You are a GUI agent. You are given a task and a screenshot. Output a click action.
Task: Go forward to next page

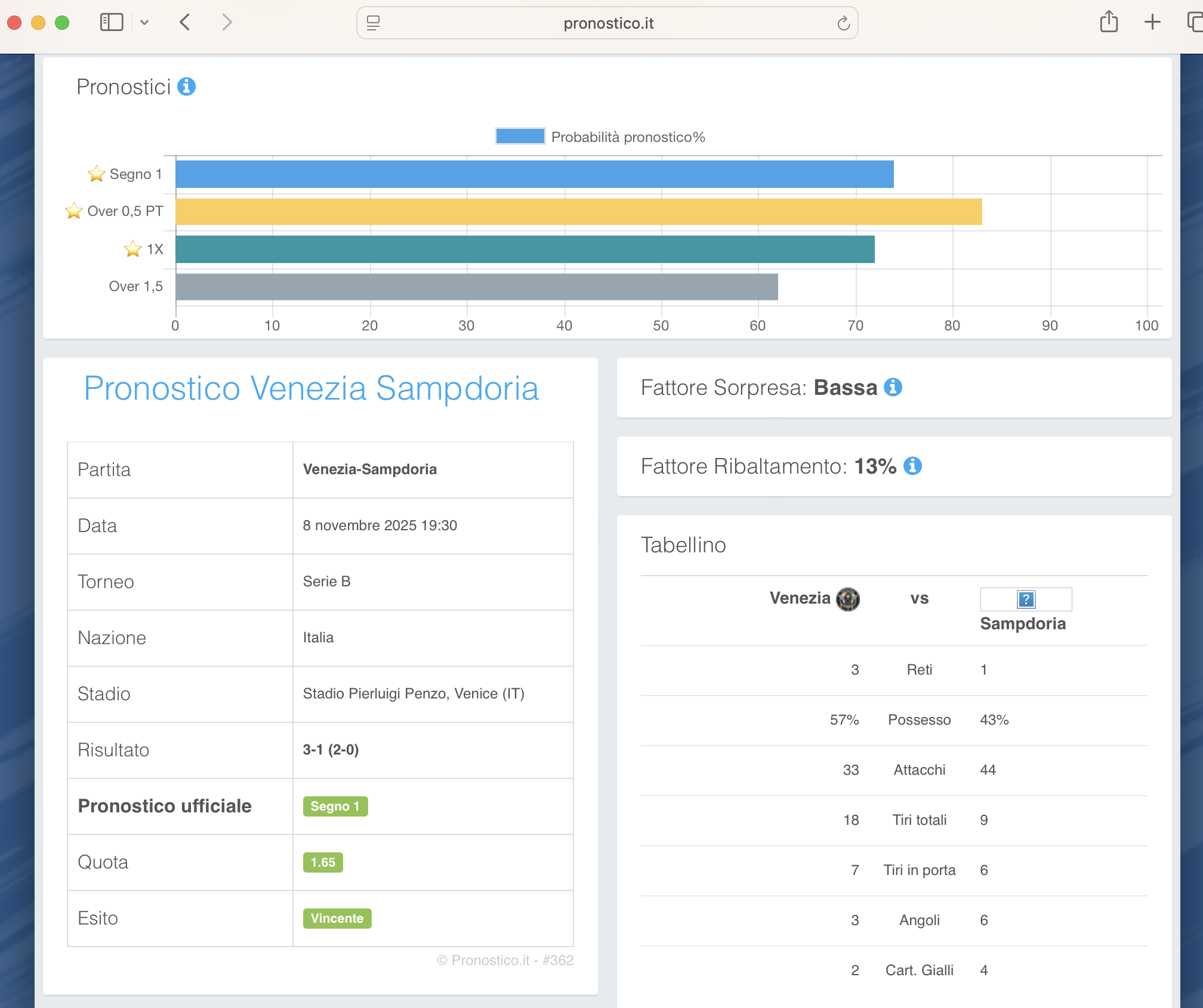point(227,23)
